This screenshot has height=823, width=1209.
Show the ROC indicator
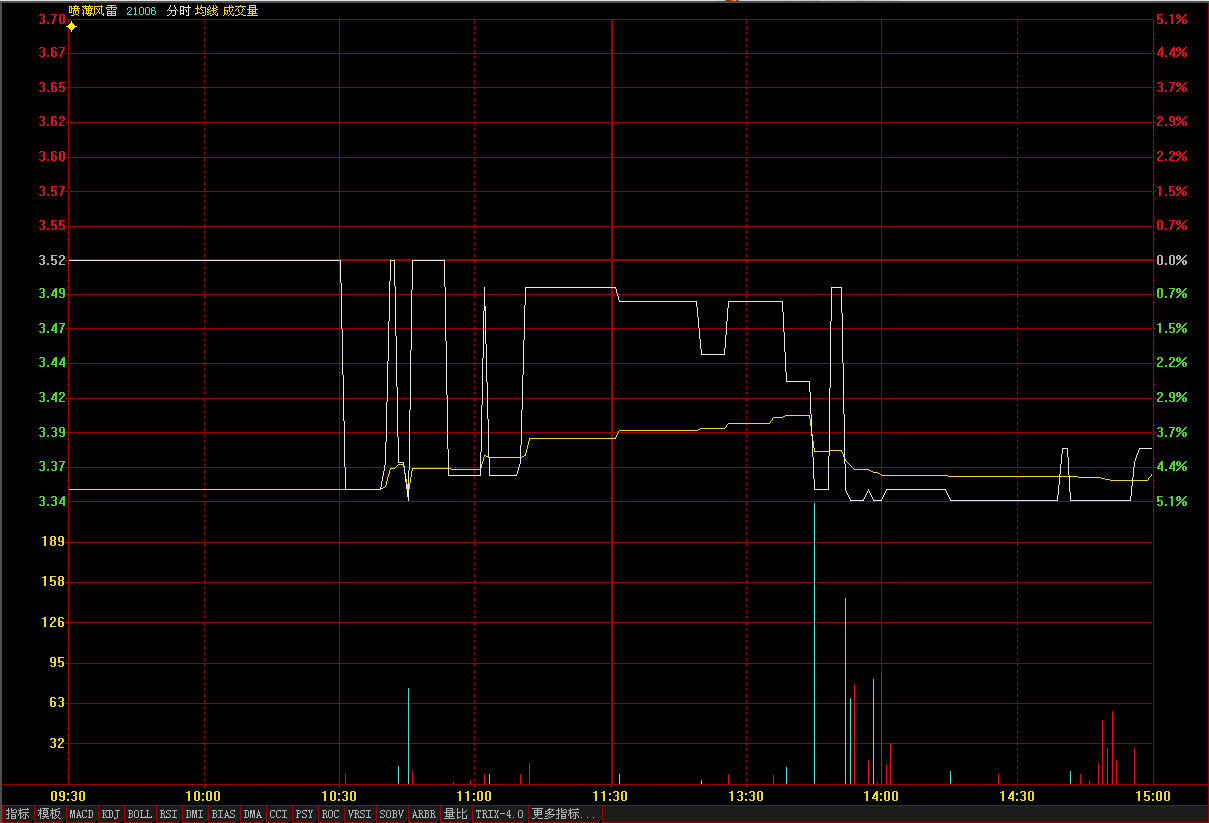point(330,815)
